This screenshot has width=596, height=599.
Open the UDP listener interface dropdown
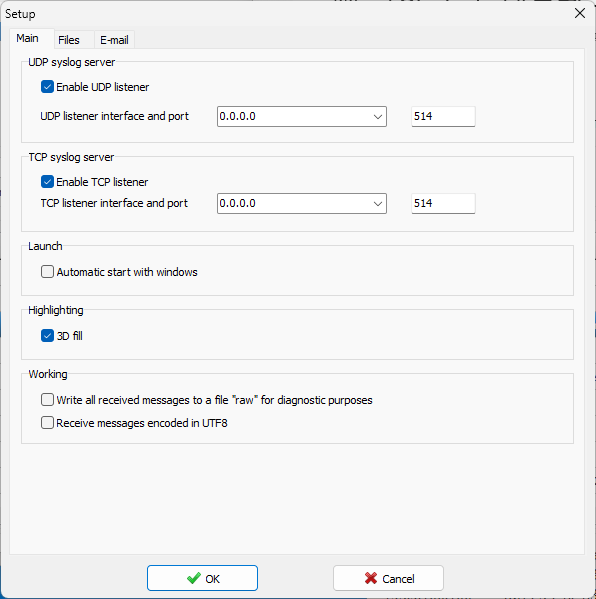[302, 117]
